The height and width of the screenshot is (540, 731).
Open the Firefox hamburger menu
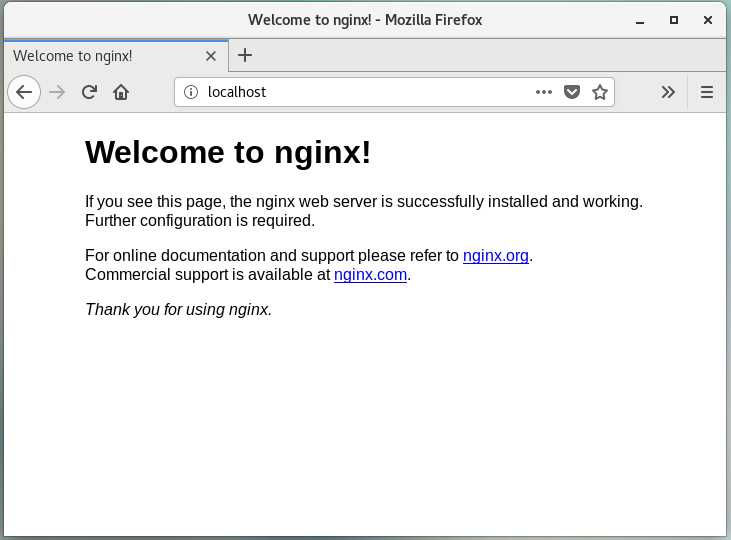[x=706, y=92]
